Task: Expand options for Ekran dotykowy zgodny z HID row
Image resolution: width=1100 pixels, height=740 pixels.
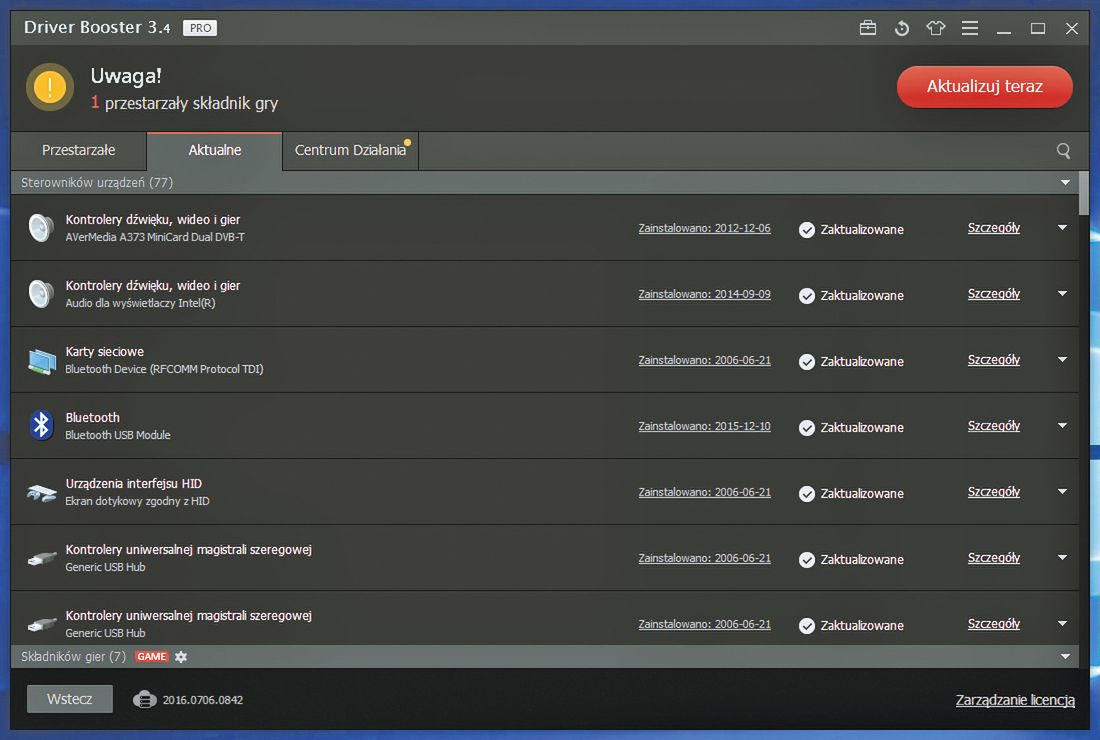Action: (1062, 492)
